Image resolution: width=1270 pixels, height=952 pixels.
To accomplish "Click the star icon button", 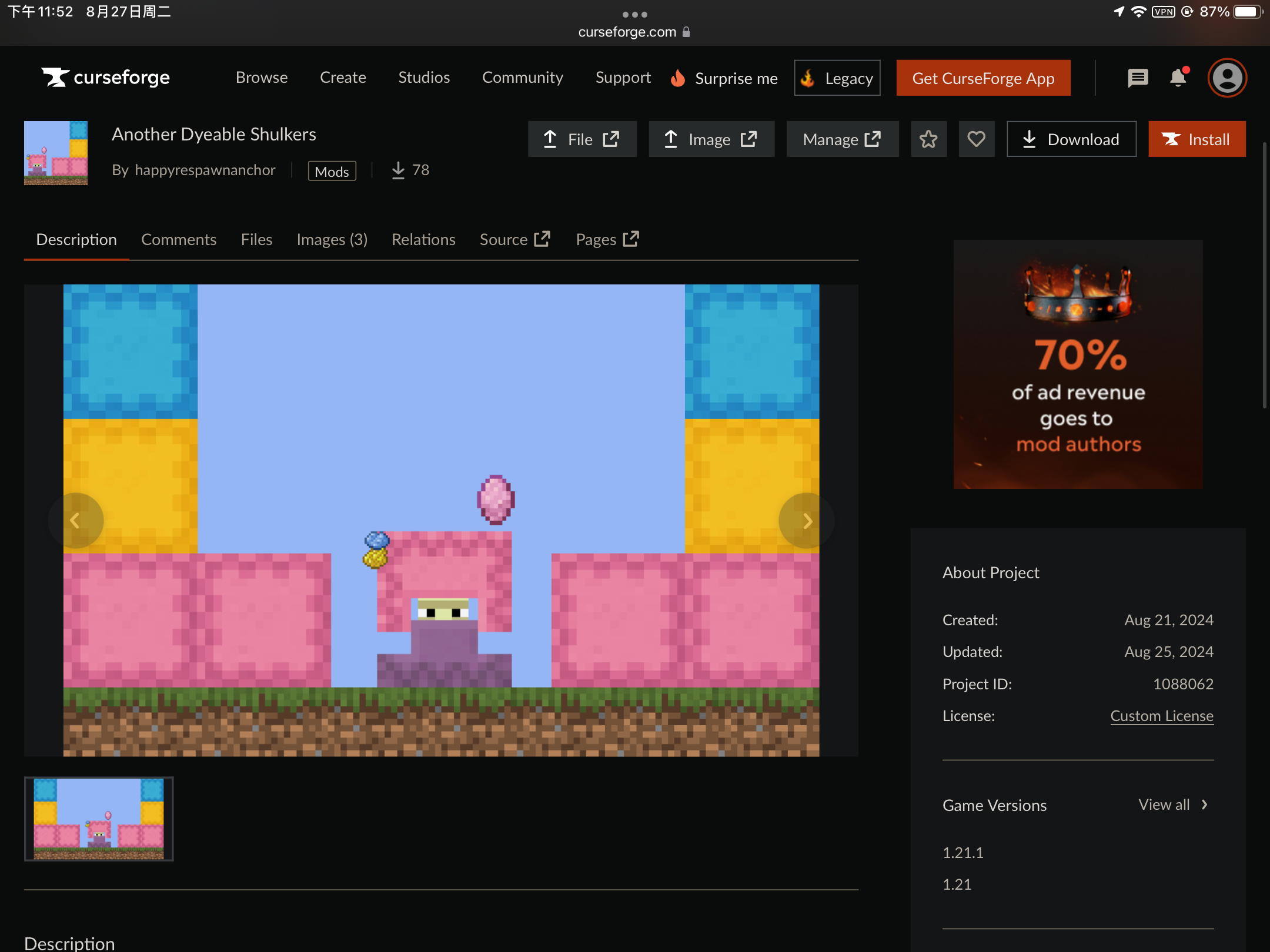I will (x=928, y=139).
